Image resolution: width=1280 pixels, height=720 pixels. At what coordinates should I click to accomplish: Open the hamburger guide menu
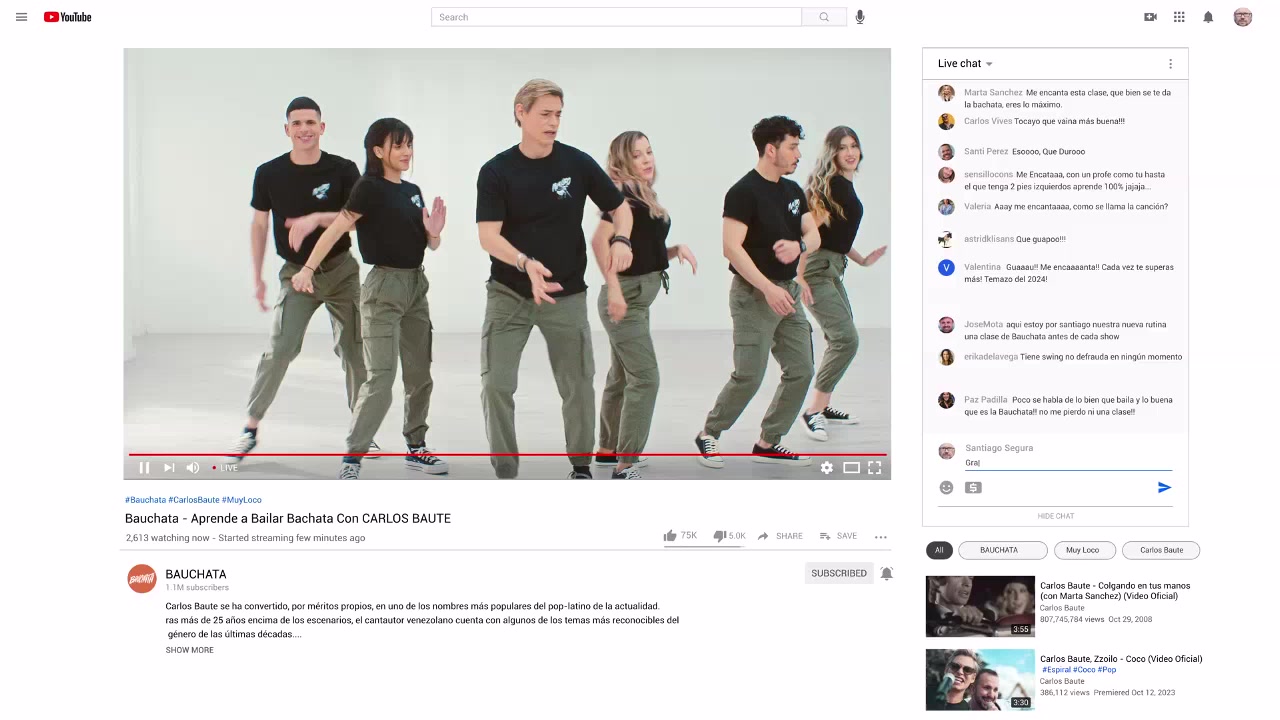click(x=21, y=17)
